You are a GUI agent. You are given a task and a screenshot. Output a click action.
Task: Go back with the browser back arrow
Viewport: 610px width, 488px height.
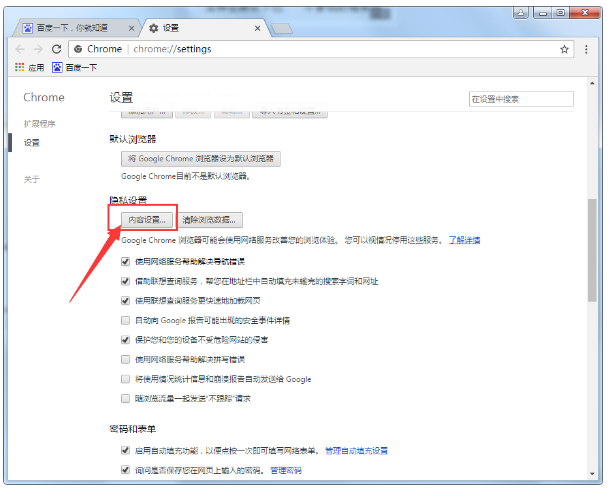(20, 49)
